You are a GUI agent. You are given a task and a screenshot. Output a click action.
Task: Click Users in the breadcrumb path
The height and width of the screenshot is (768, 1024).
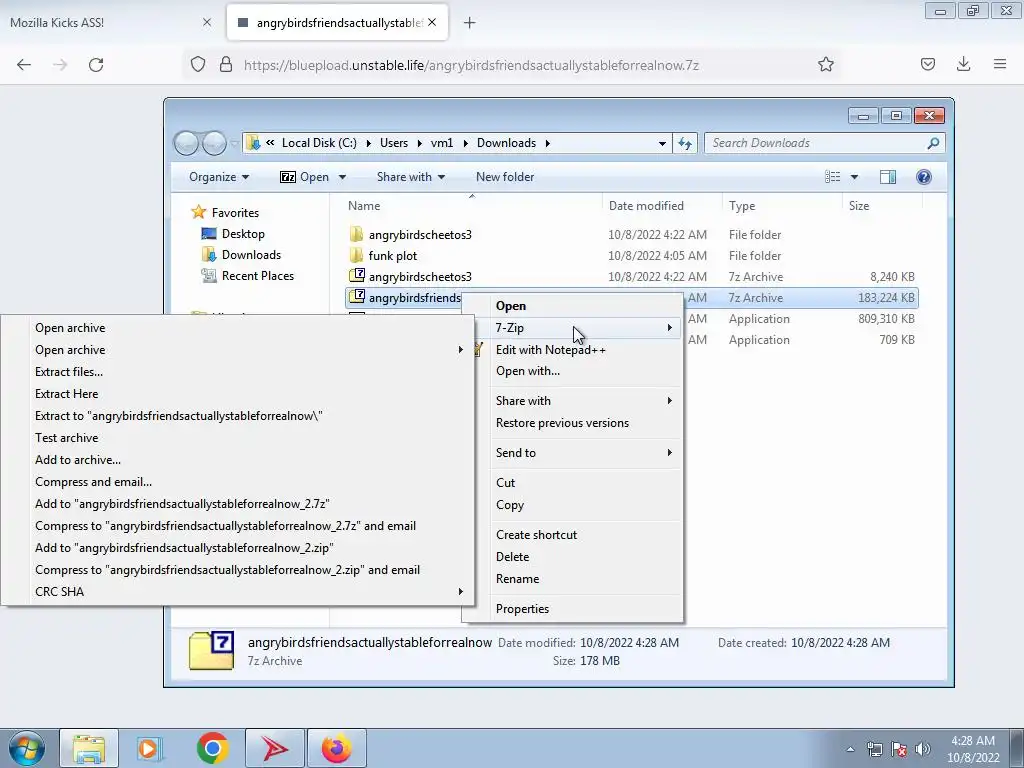point(394,143)
